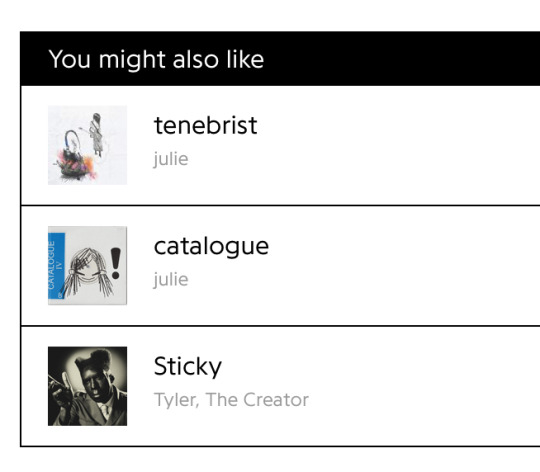540x472 pixels.
Task: Click exclamation mark on catalogue cover
Action: [x=116, y=263]
